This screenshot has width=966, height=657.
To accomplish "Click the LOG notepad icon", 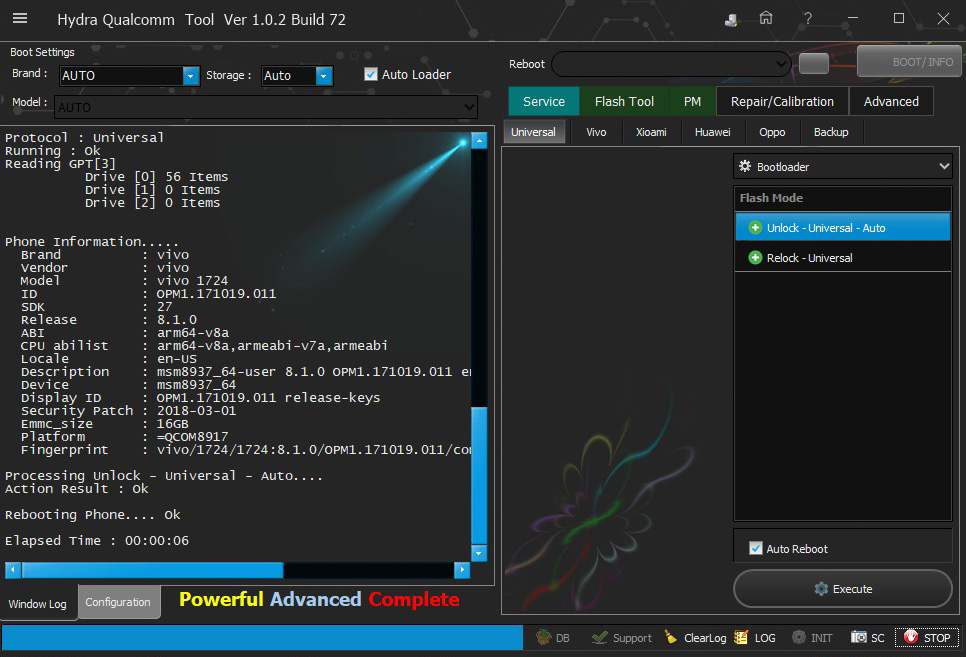I will pyautogui.click(x=741, y=637).
